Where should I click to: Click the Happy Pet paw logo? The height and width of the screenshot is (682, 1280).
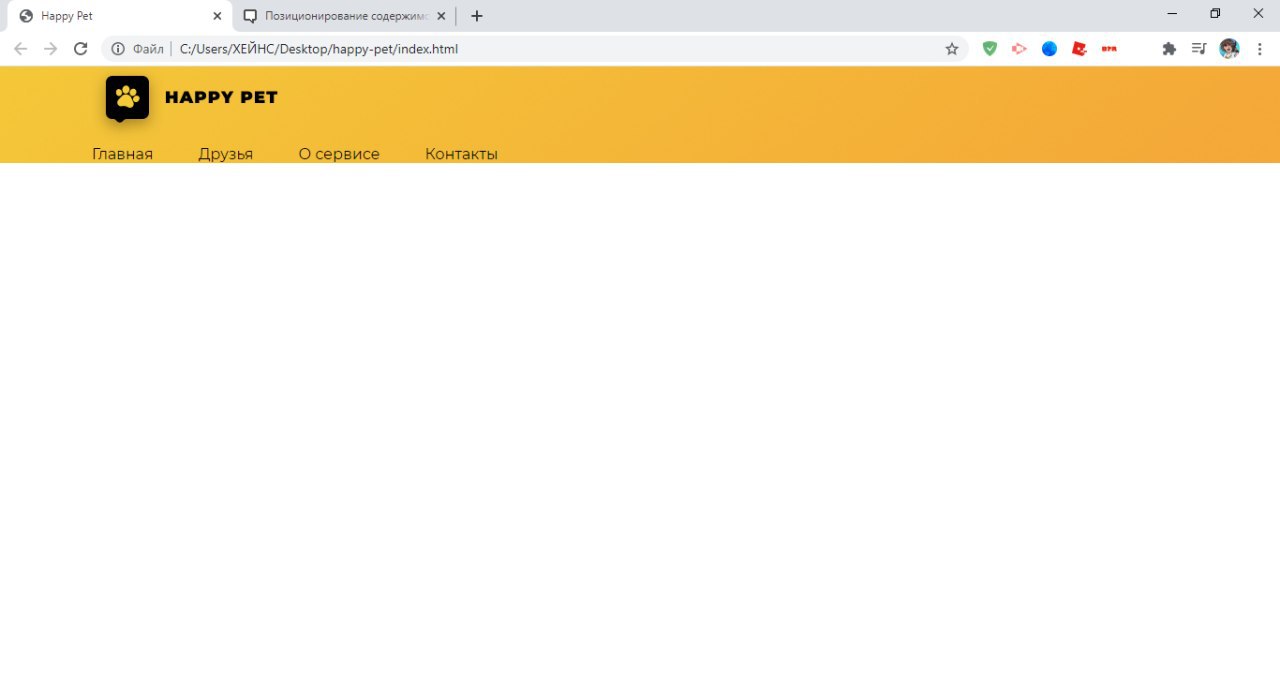click(127, 98)
